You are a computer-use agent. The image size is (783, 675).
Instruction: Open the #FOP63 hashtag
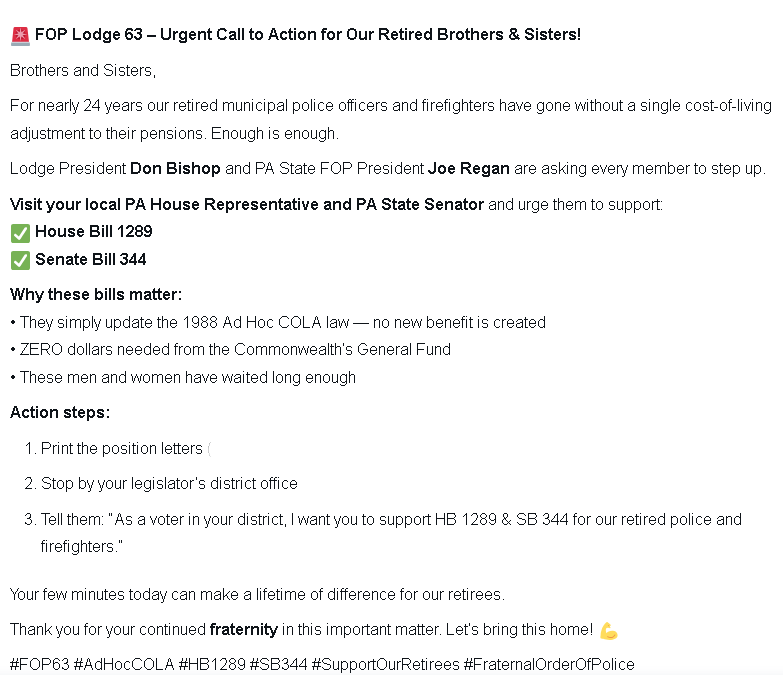pos(39,665)
